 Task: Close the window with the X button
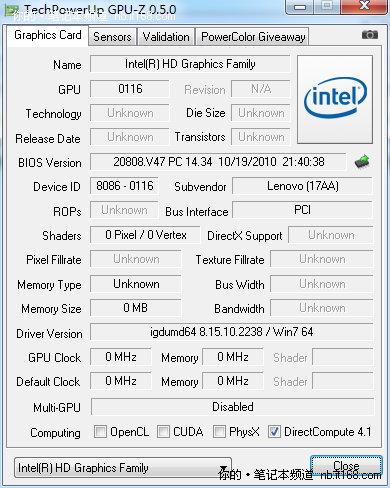click(365, 6)
